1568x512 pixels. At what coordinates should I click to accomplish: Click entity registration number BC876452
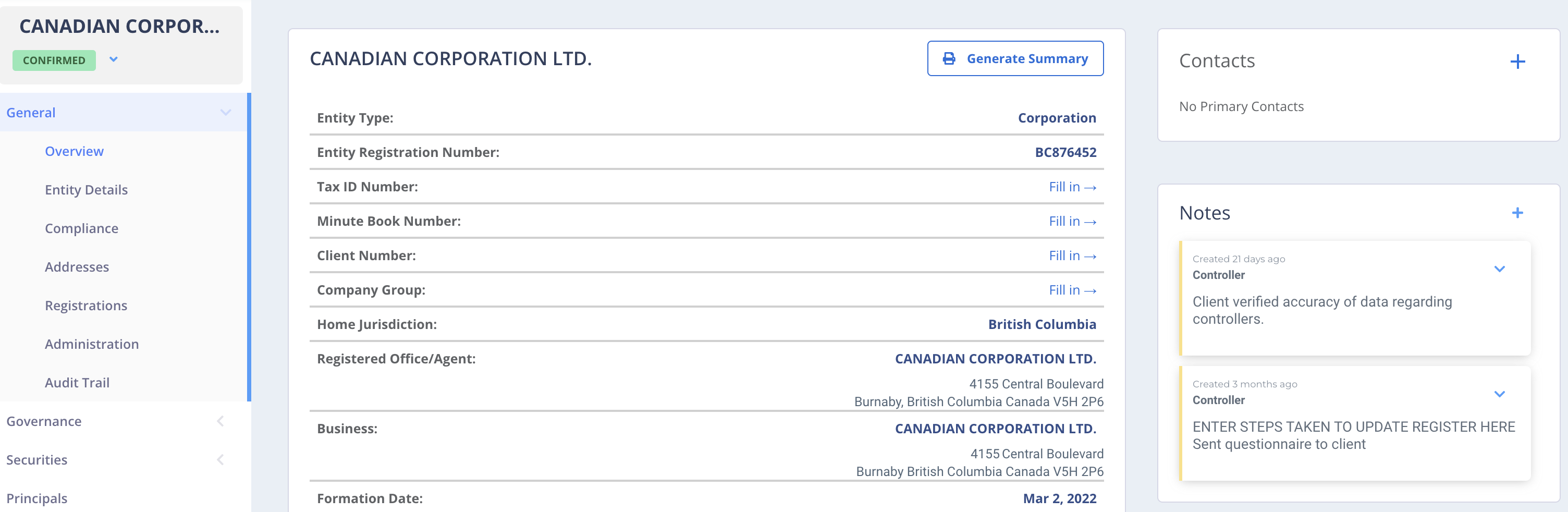click(1065, 152)
